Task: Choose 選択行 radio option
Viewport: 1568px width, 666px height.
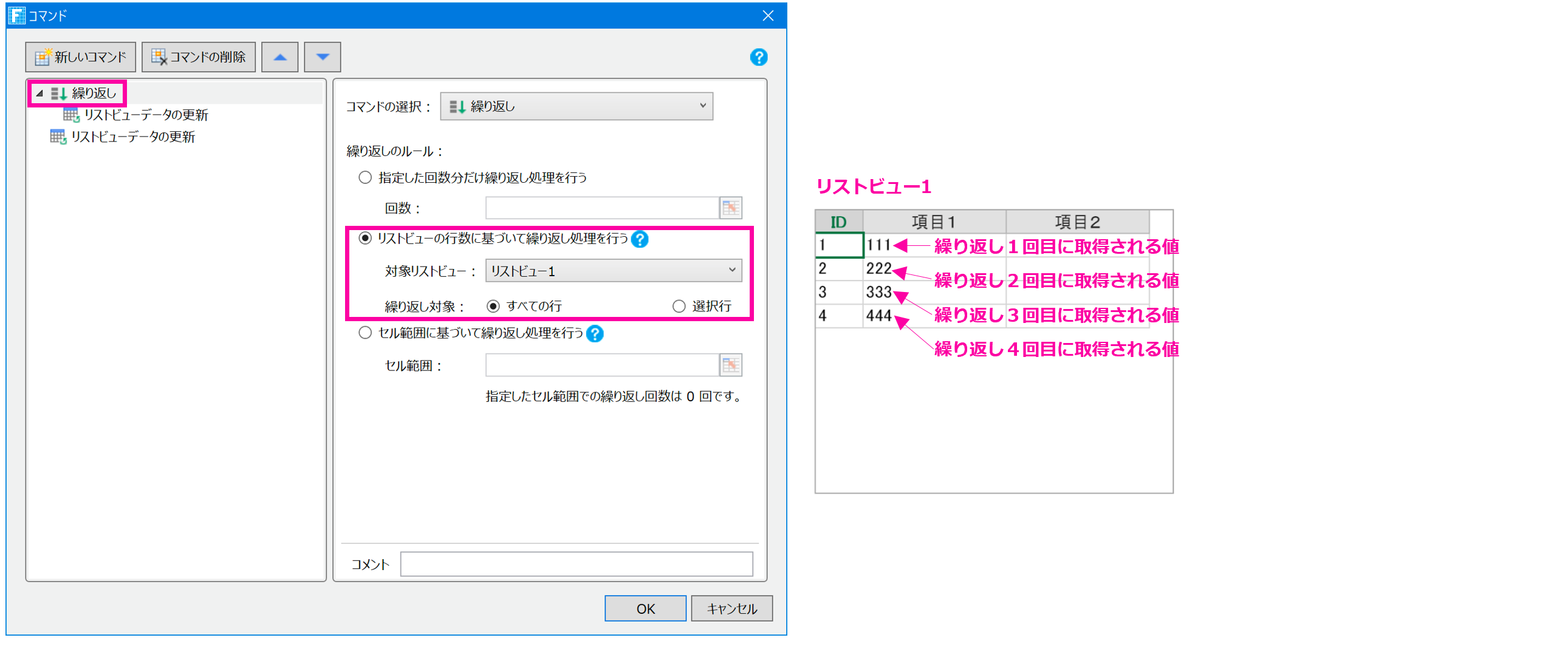Action: click(x=679, y=306)
